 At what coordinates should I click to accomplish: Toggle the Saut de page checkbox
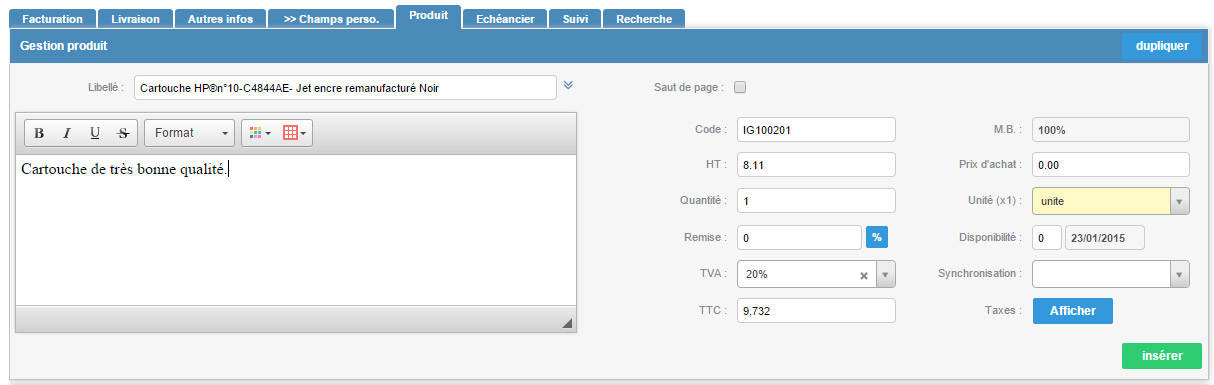point(740,87)
